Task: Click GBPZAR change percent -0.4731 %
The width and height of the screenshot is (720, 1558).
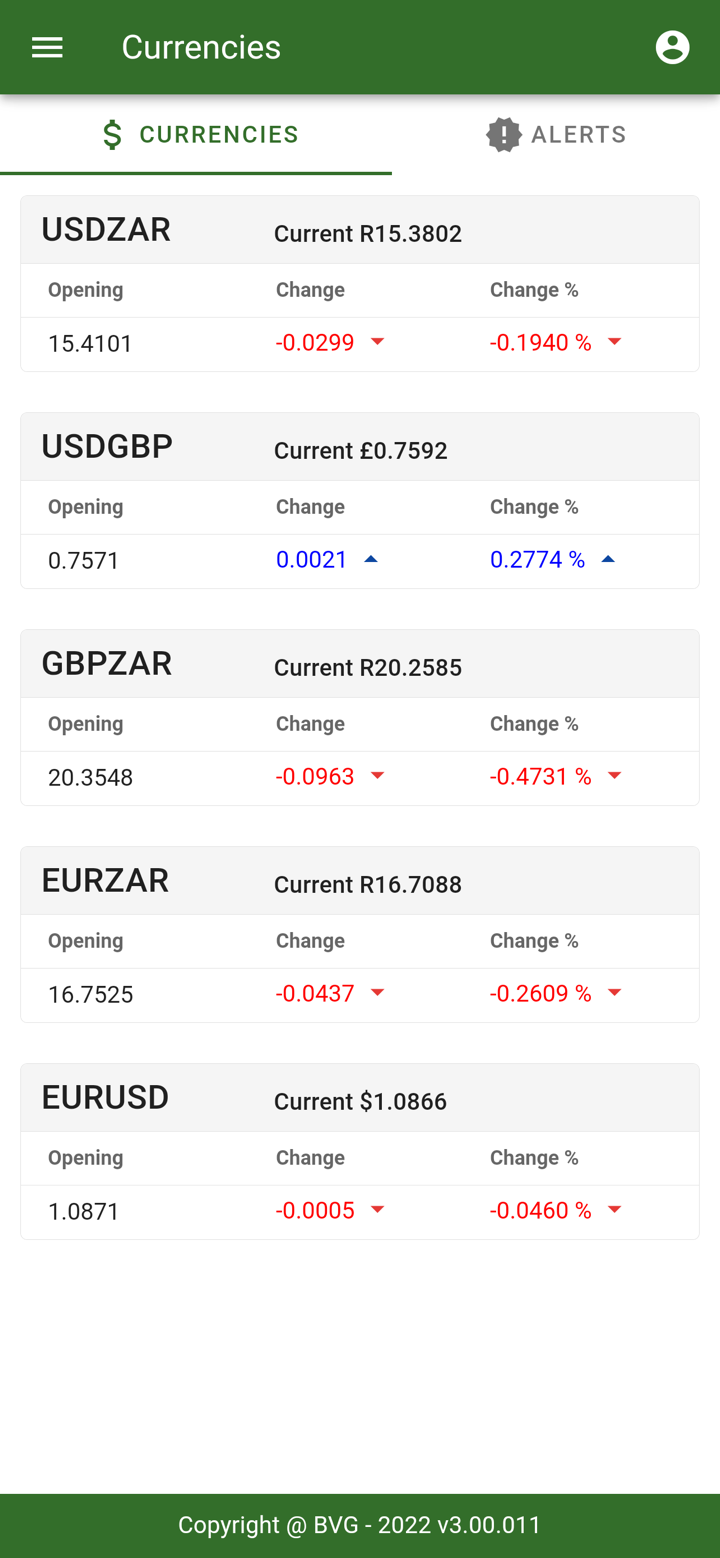Action: click(x=540, y=777)
